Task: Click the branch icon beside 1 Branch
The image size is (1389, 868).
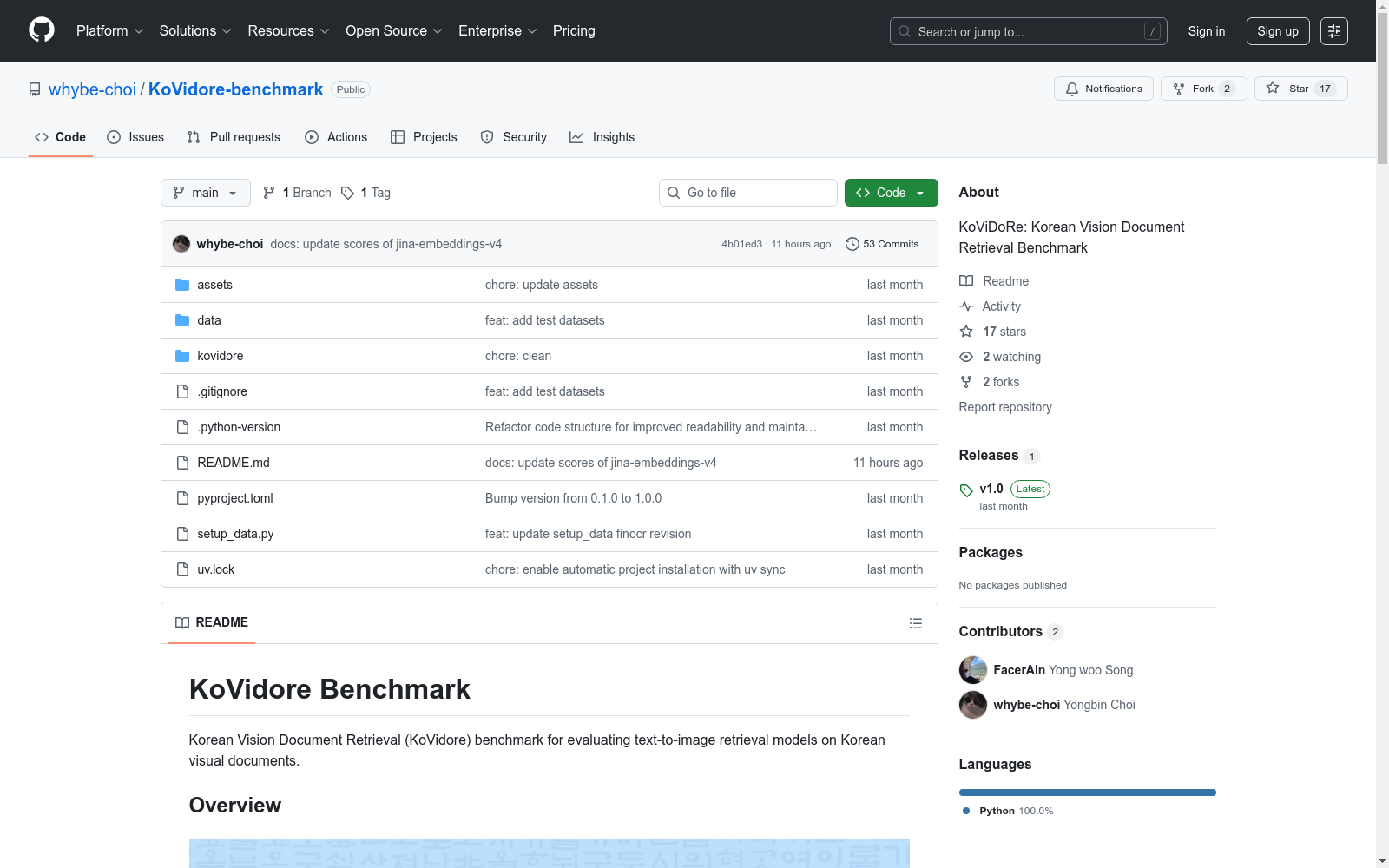Action: coord(269,193)
